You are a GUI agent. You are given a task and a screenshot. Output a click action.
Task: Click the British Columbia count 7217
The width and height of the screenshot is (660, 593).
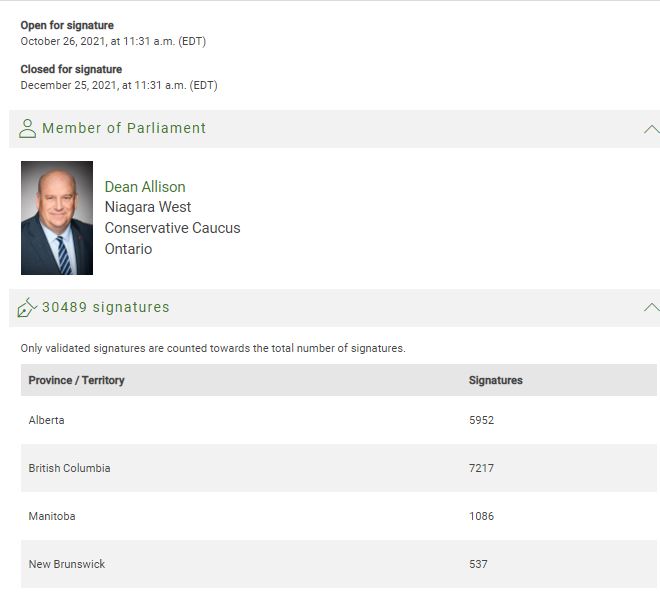click(482, 468)
